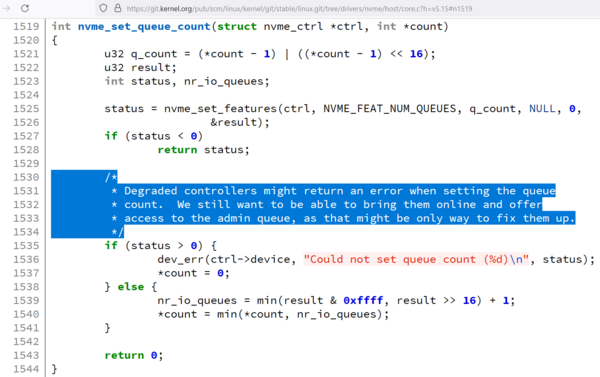The height and width of the screenshot is (377, 600).
Task: Open line number 1542 link
Action: [x=26, y=342]
